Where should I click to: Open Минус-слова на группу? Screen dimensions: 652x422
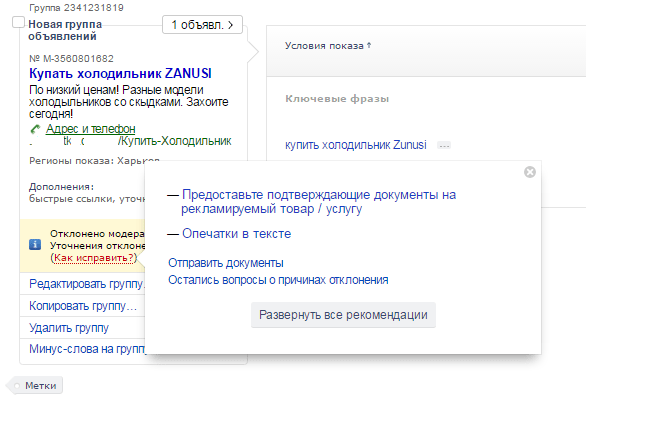86,349
